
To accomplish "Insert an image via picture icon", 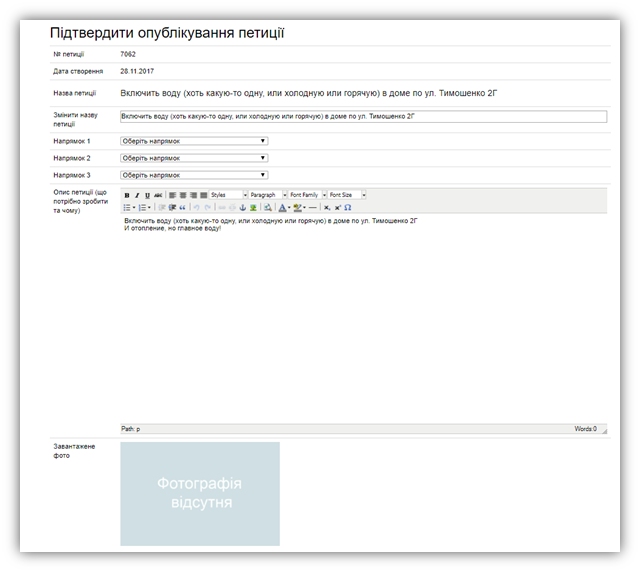I will pyautogui.click(x=253, y=207).
